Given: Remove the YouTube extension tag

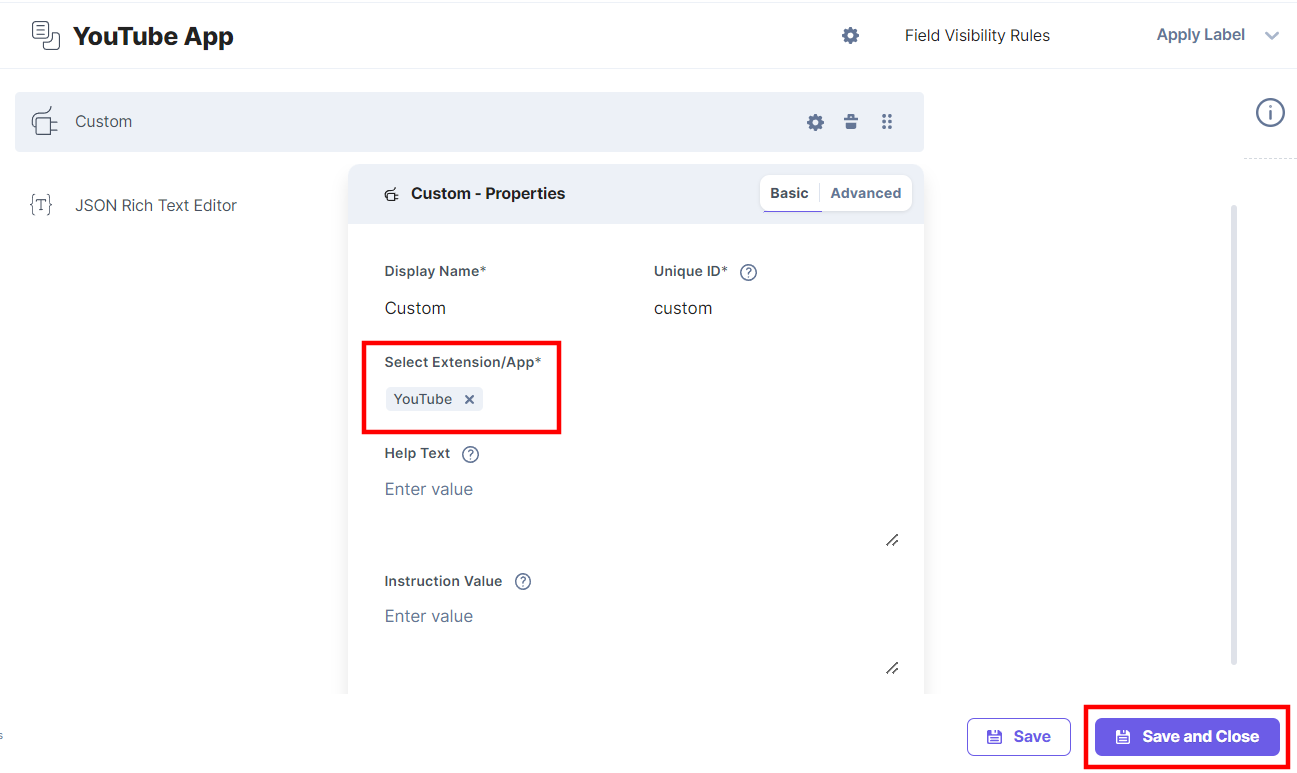Looking at the screenshot, I should point(469,399).
